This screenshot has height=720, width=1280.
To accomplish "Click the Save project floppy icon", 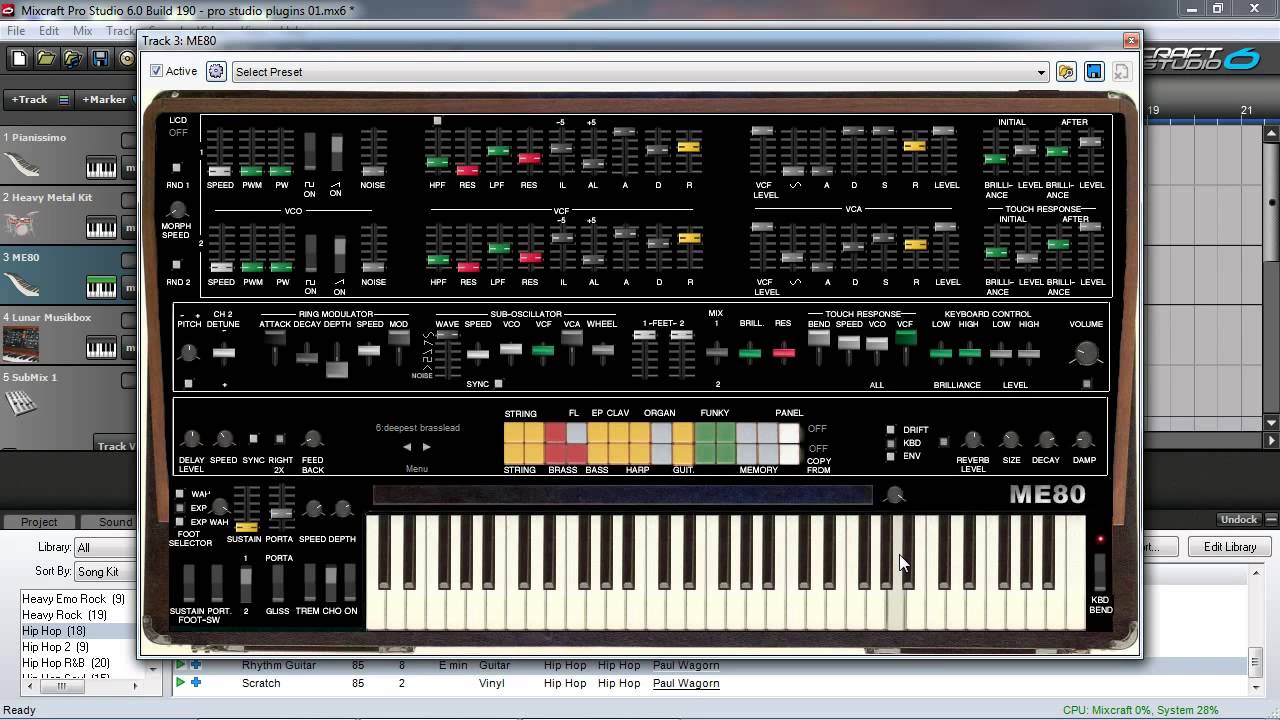I will (100, 59).
